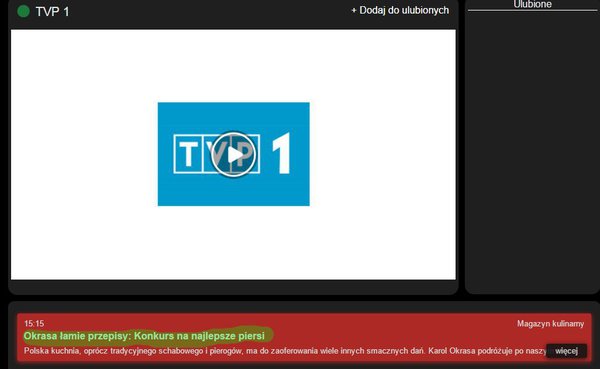Open Okrasa łamie przepisy program title
The width and height of the screenshot is (600, 369).
click(144, 336)
